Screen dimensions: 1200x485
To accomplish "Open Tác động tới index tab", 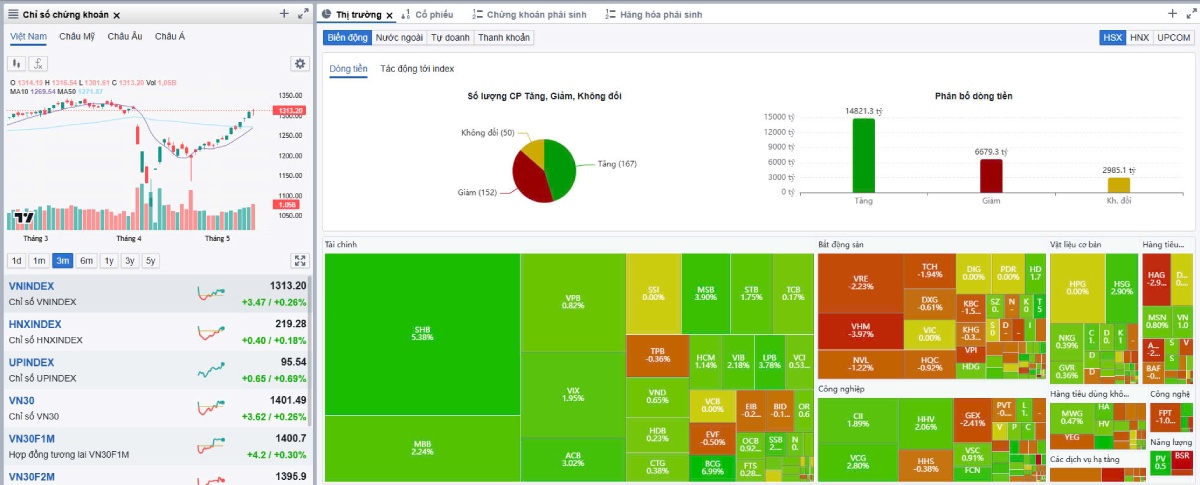I will [417, 68].
